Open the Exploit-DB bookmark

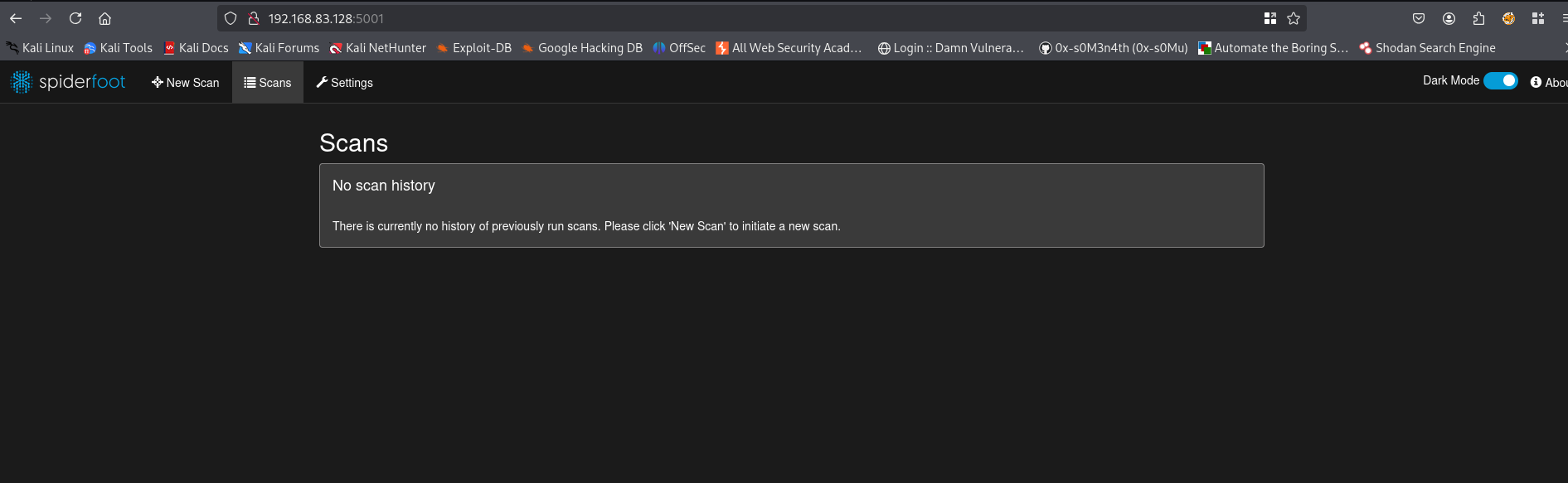[473, 48]
